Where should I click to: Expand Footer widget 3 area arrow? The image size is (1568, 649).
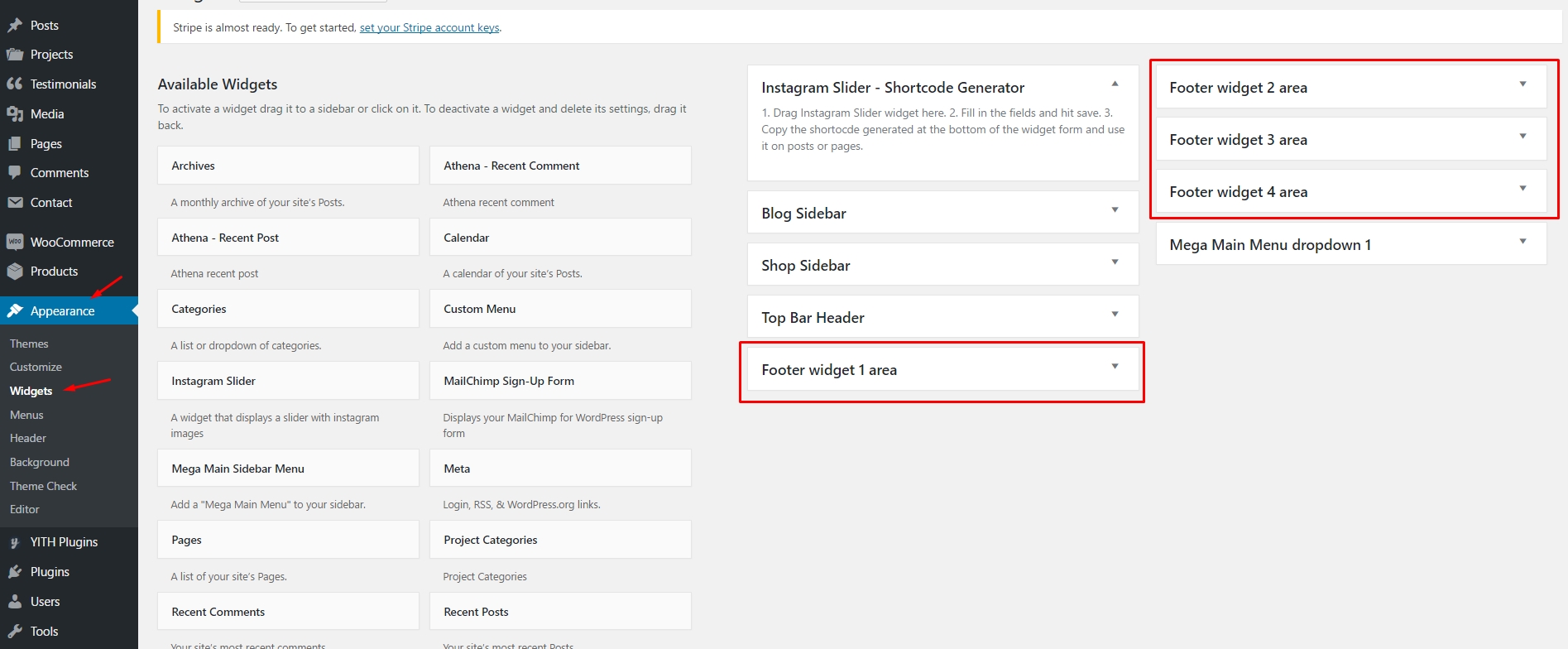tap(1522, 137)
